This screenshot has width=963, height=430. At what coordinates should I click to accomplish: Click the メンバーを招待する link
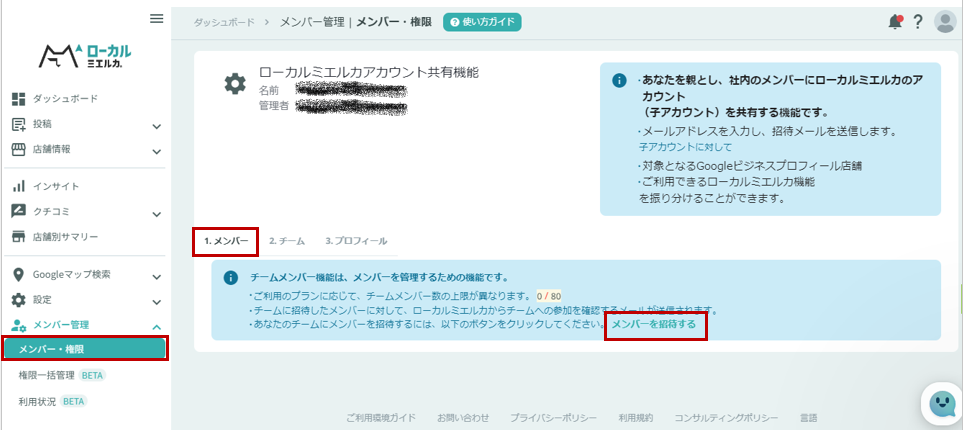click(654, 324)
